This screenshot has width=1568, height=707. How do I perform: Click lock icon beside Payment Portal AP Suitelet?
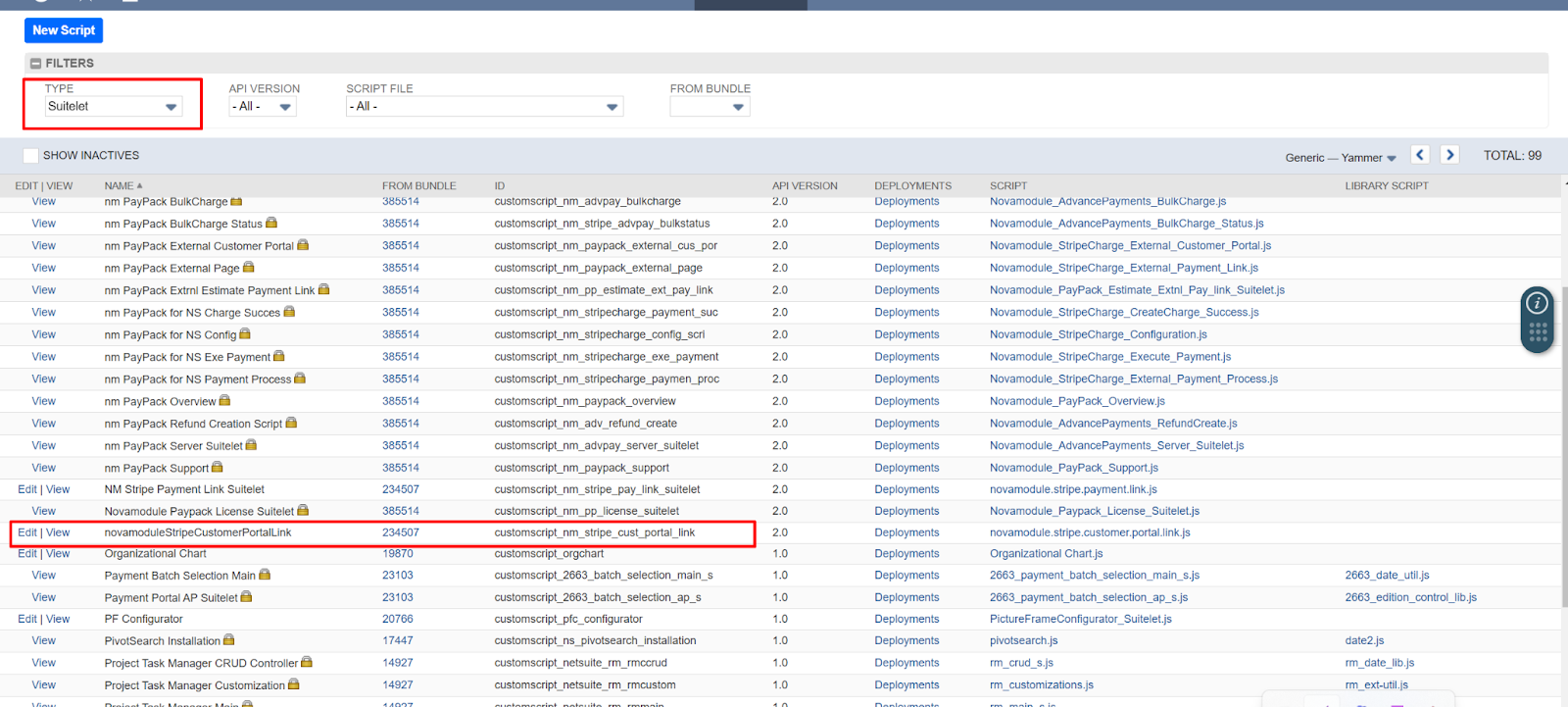(x=246, y=597)
